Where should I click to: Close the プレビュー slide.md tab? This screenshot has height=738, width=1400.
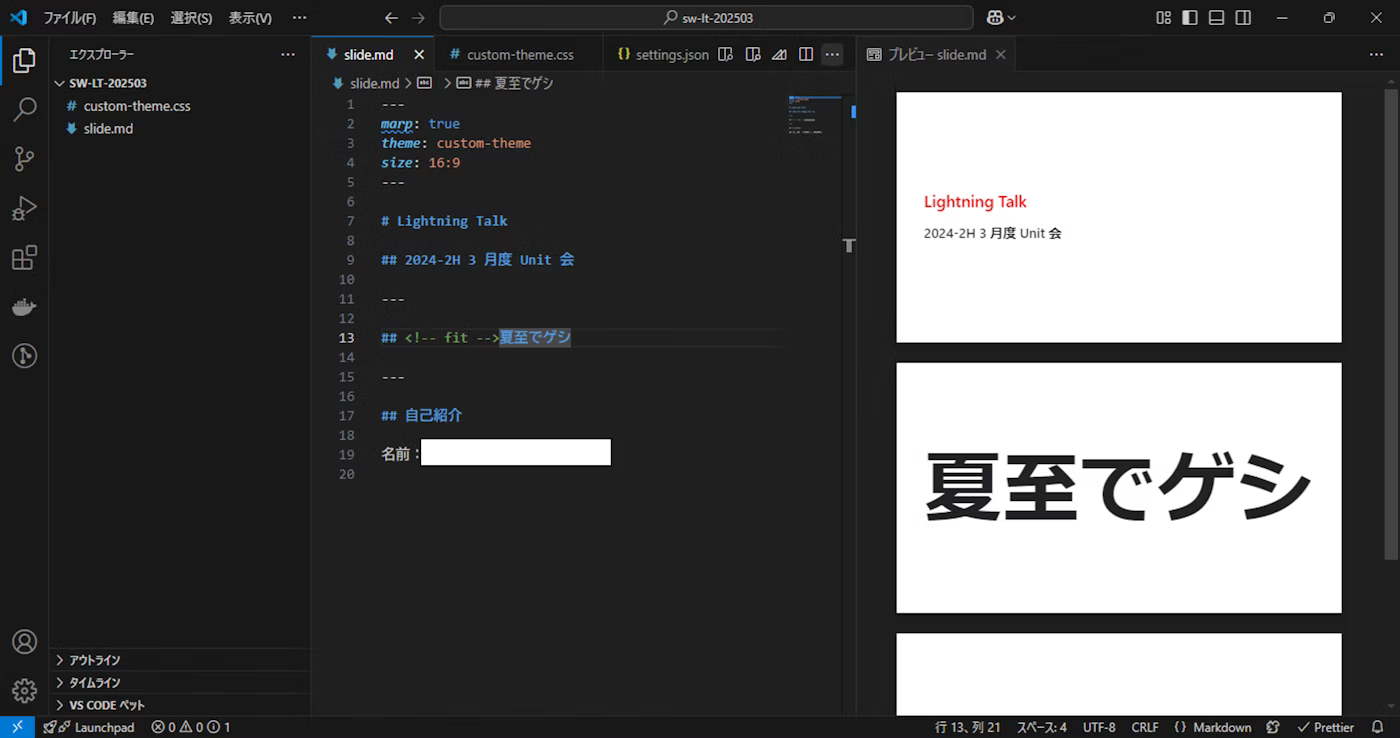tap(1000, 55)
